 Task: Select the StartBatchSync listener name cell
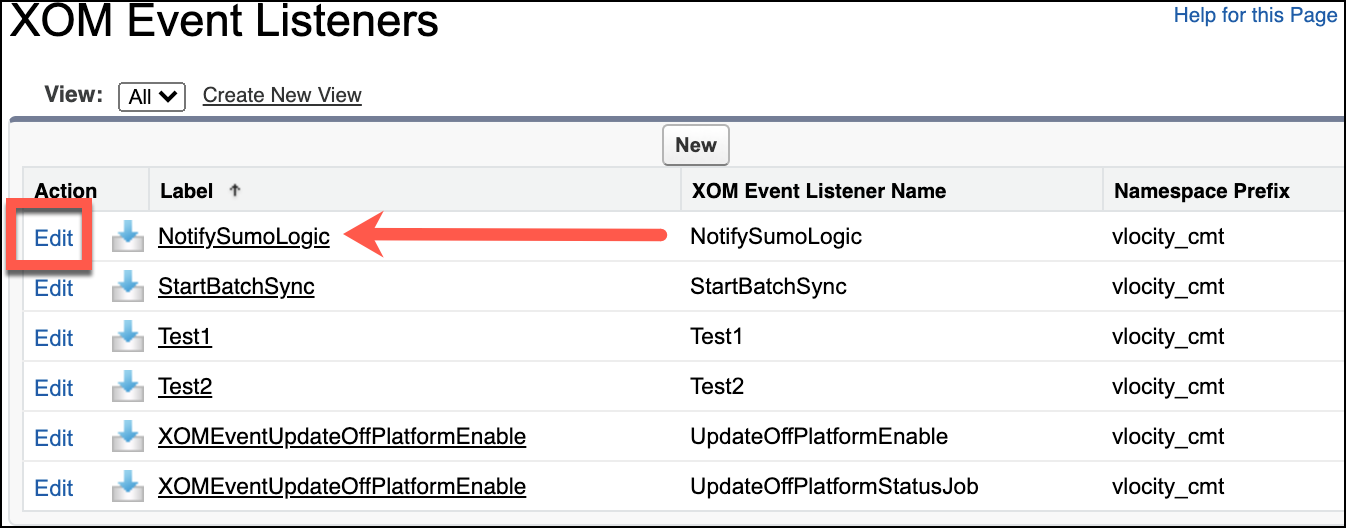coord(768,287)
